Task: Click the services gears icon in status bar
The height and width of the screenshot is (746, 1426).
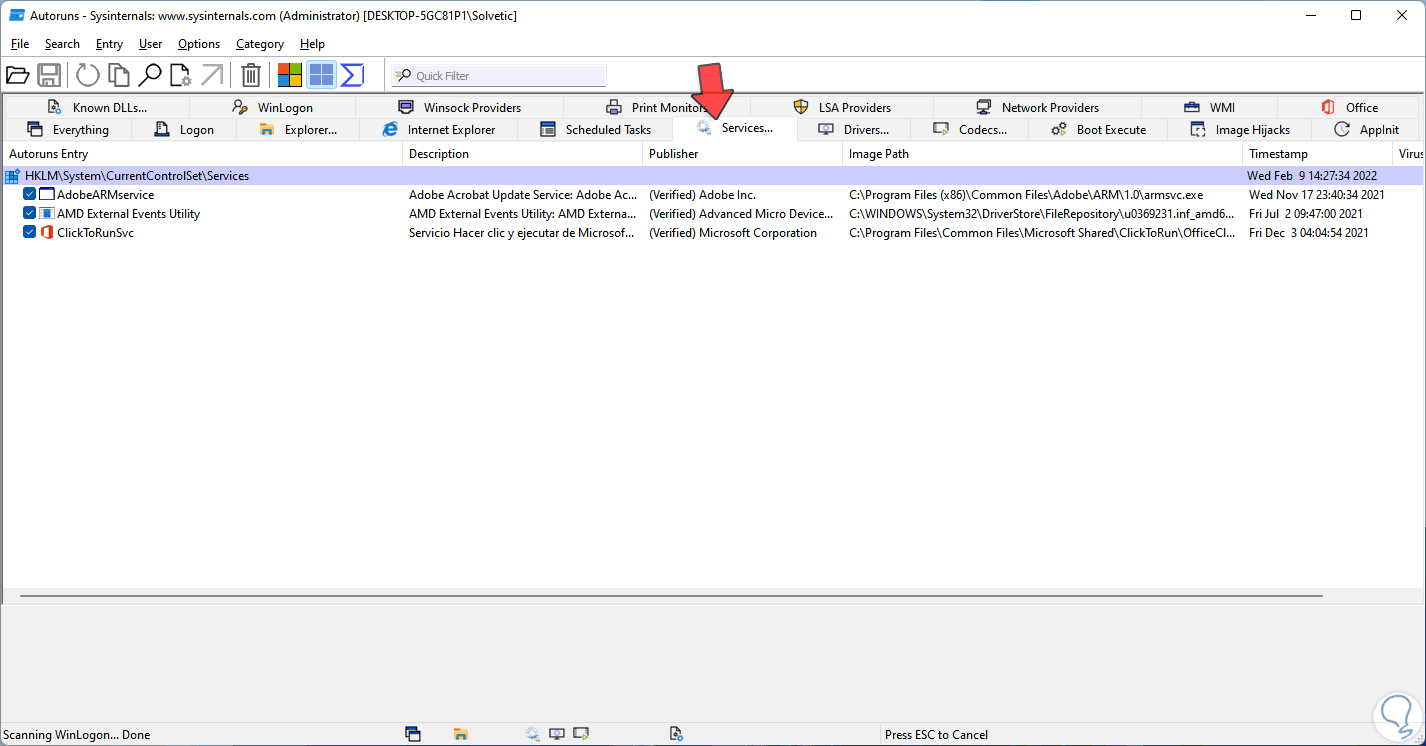Action: 534,734
